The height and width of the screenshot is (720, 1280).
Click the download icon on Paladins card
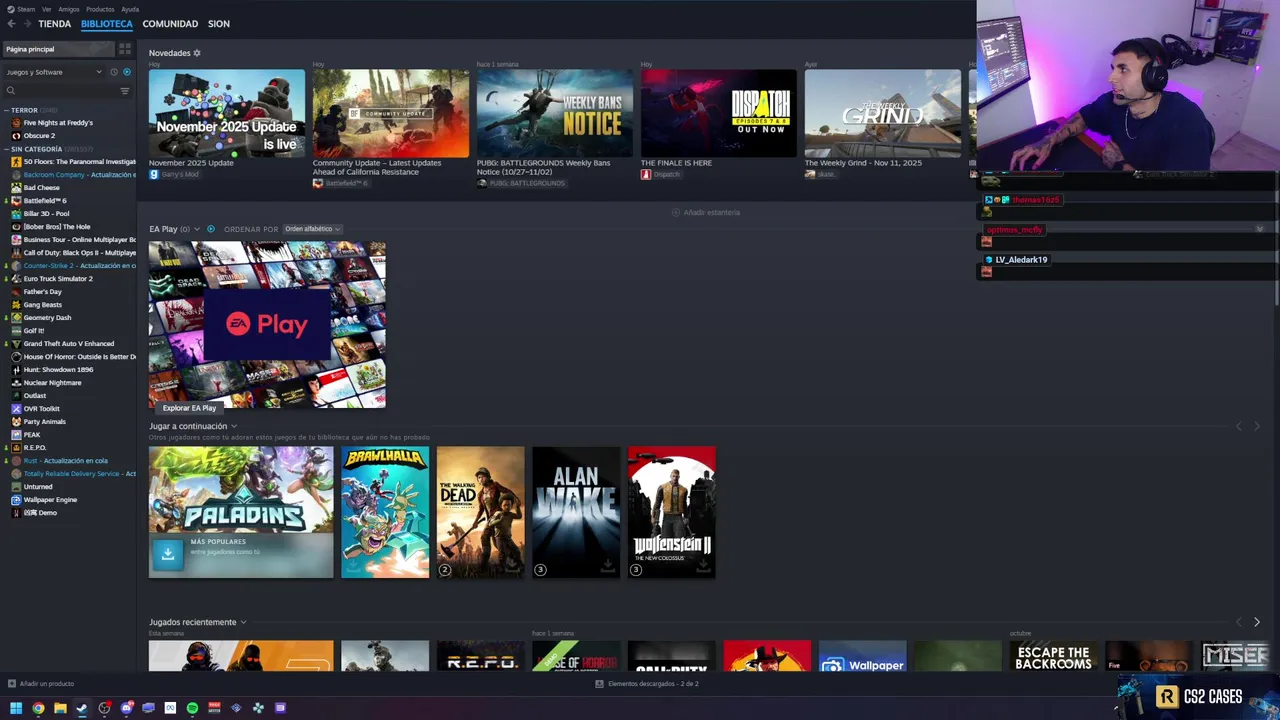pos(168,553)
